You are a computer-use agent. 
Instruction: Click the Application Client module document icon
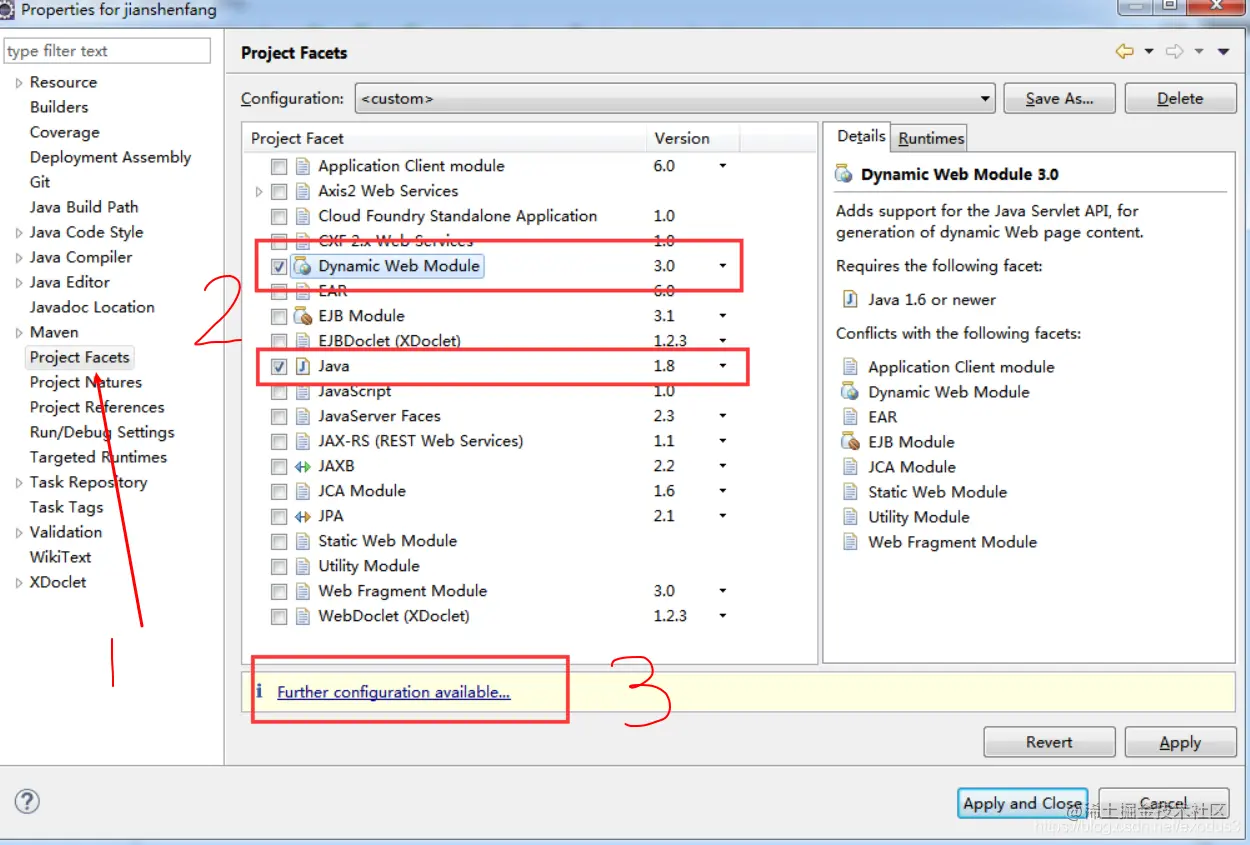(303, 166)
